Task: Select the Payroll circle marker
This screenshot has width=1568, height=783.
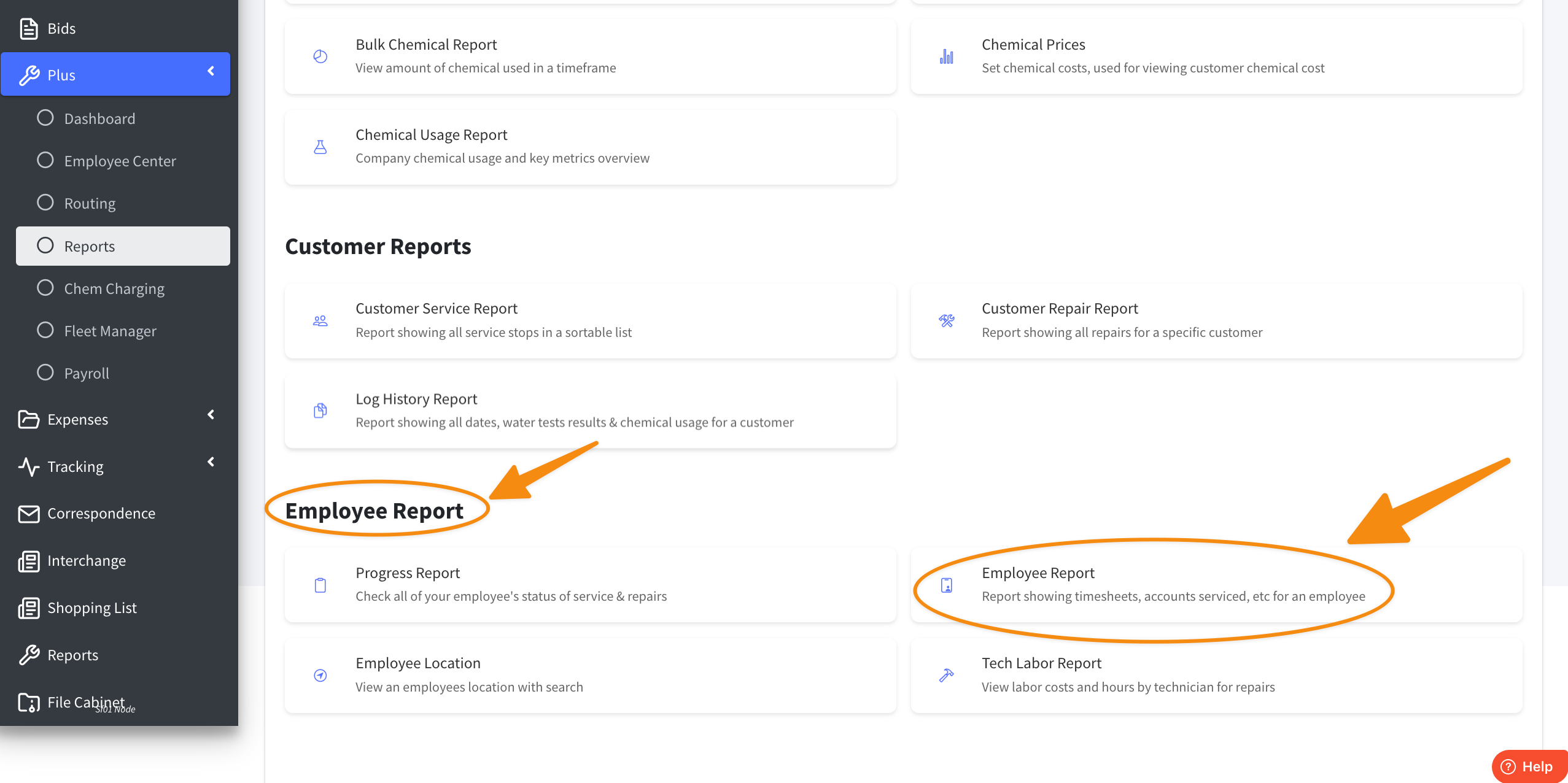Action: 45,372
